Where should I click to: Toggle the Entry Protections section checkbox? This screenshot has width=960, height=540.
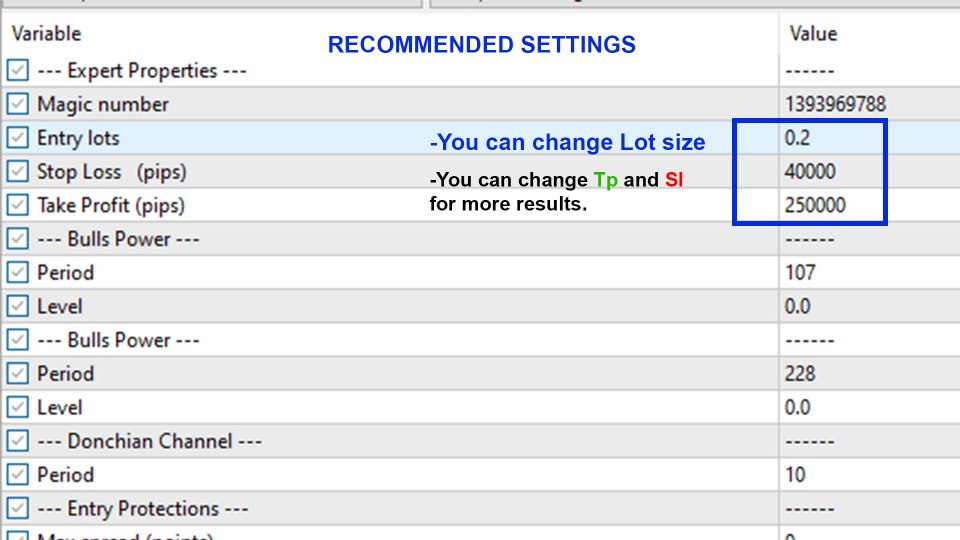pos(17,508)
